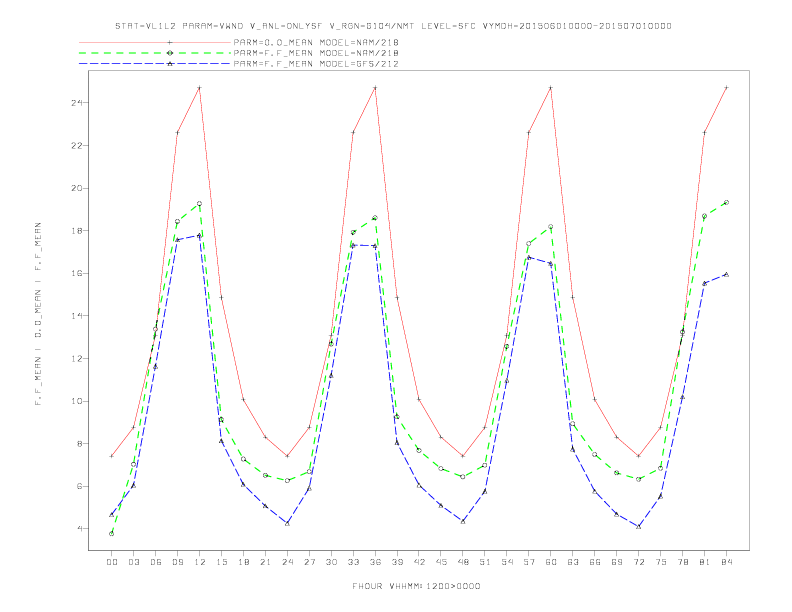792x612 pixels.
Task: Click x-axis tick label 81
Action: pyautogui.click(x=705, y=562)
